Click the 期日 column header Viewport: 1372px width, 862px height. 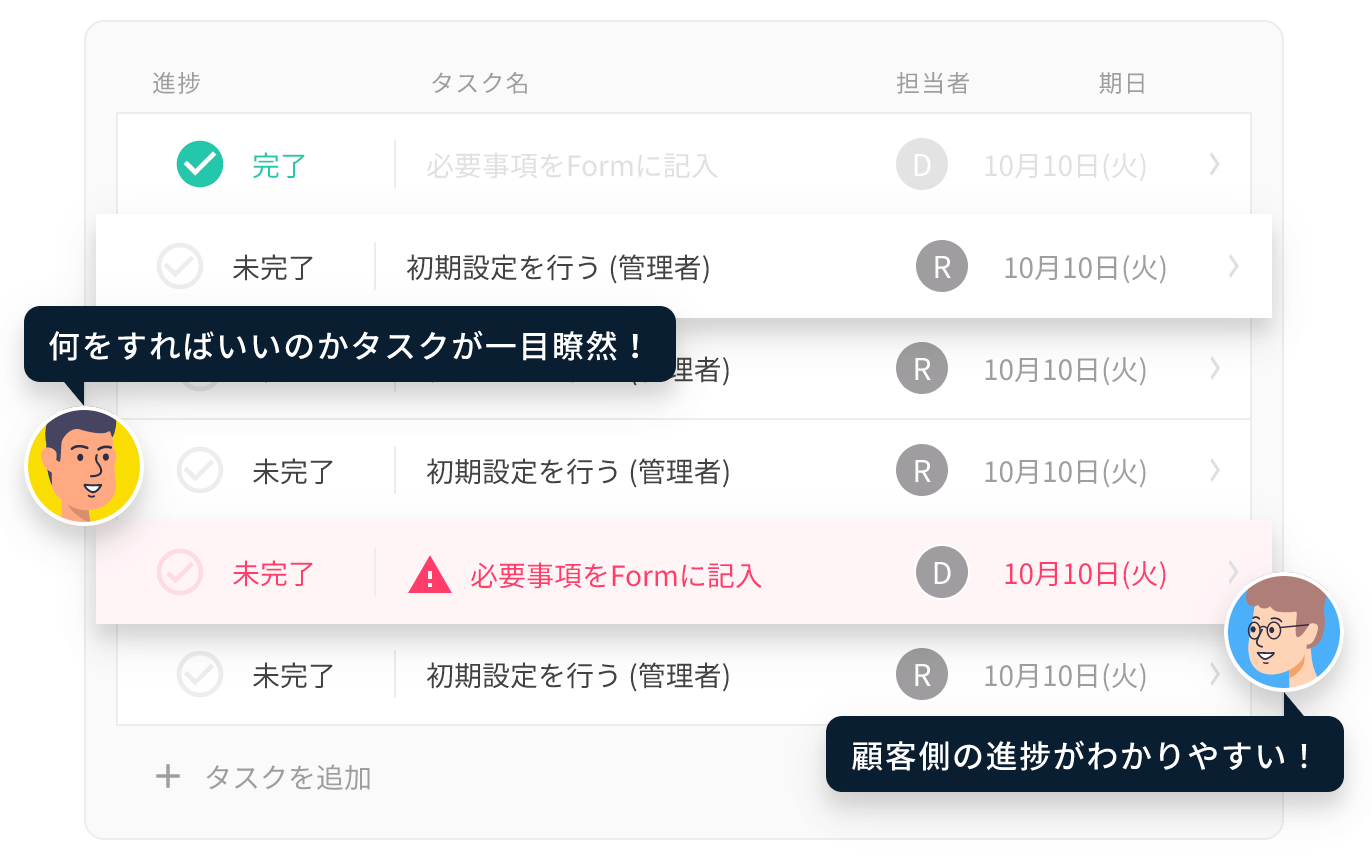(1122, 84)
